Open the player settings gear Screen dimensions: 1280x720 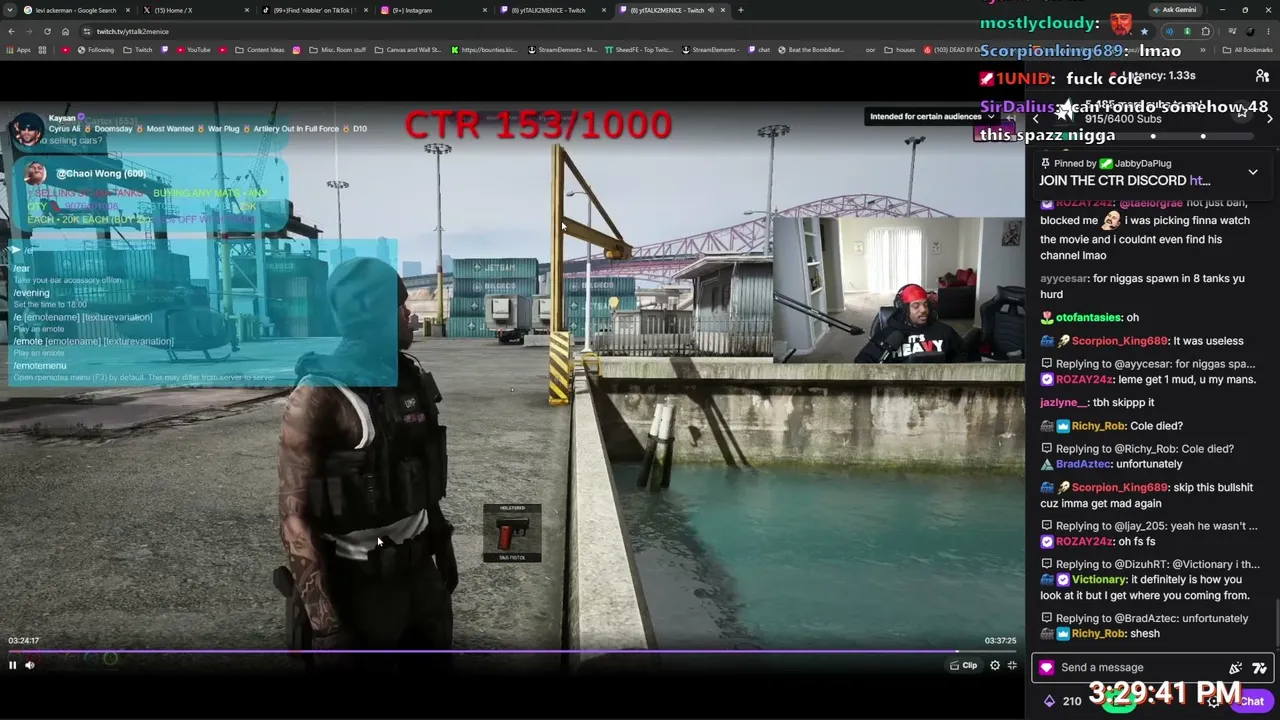tap(995, 665)
